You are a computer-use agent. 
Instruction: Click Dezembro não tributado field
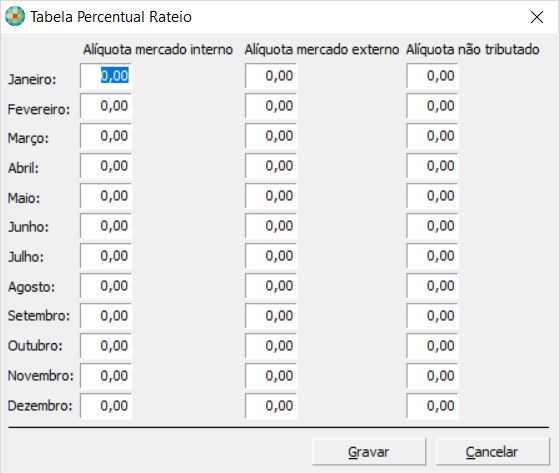[x=432, y=405]
